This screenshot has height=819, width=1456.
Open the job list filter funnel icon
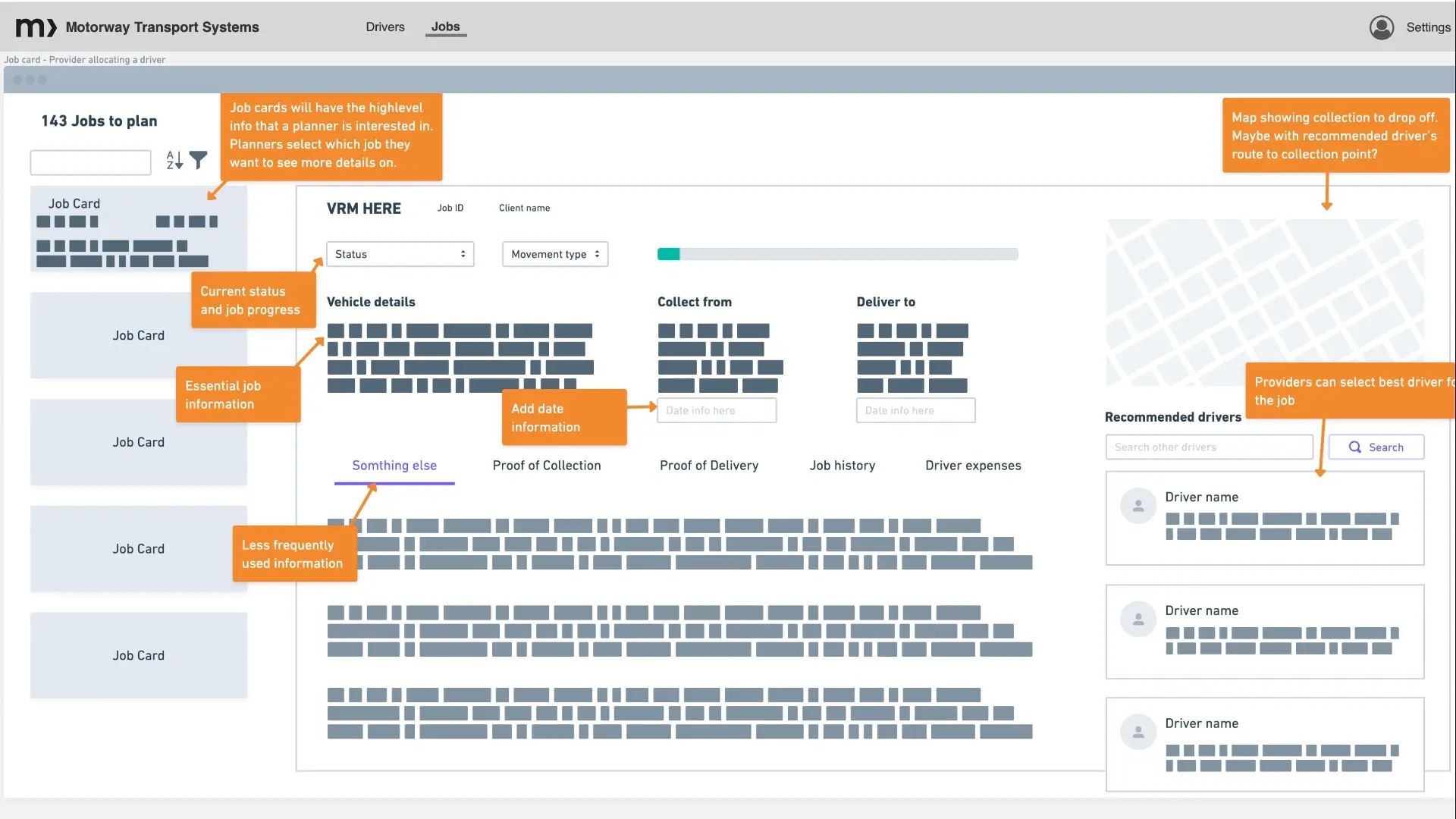click(x=198, y=160)
